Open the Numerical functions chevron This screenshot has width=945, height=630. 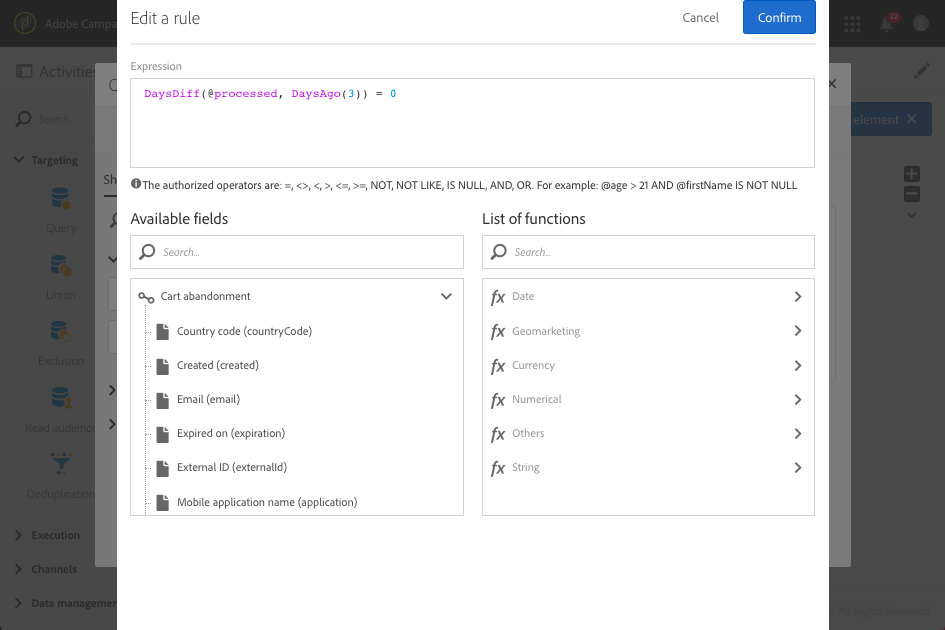coord(797,399)
